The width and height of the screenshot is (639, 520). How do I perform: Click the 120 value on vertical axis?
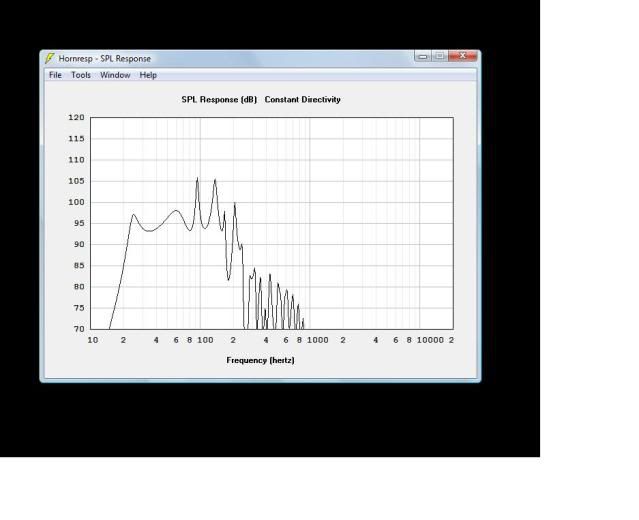(76, 117)
